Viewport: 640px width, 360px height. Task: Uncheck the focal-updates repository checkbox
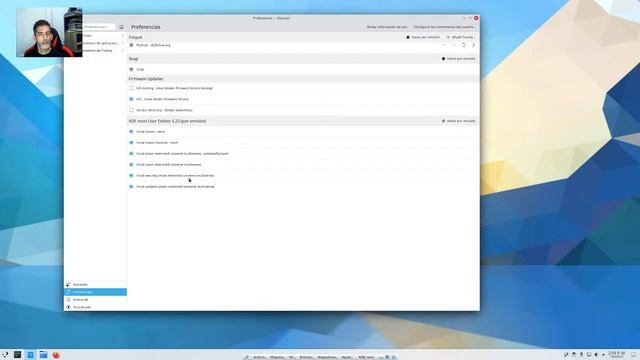[x=131, y=187]
